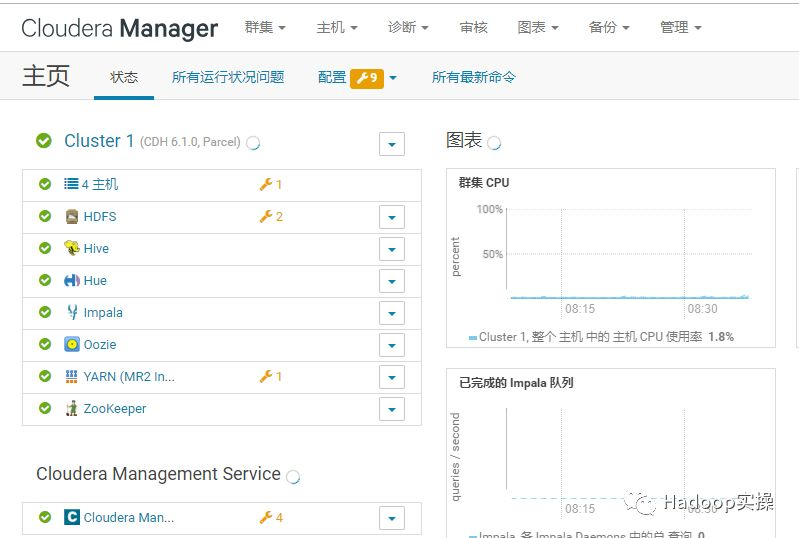Screen dimensions: 799x538
Task: Click the Hive bee icon
Action: [72, 248]
